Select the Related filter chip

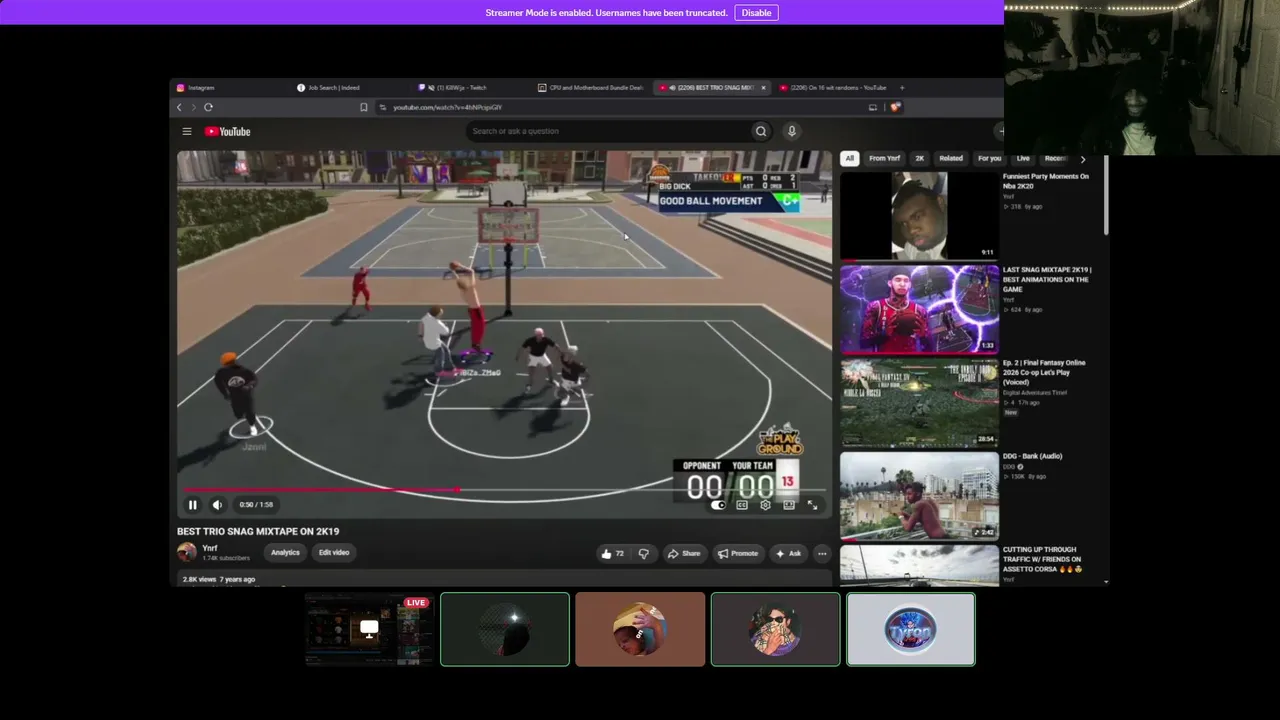[951, 158]
